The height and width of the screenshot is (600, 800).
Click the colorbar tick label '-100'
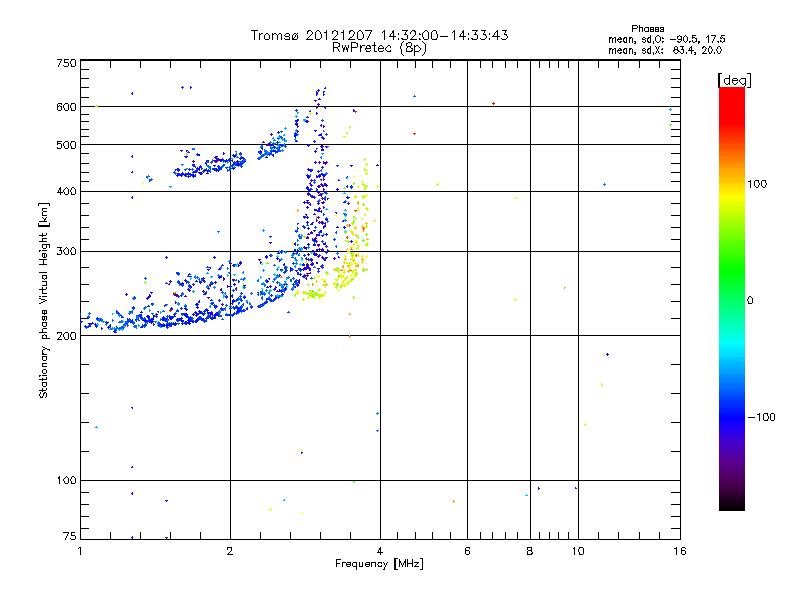click(x=761, y=417)
